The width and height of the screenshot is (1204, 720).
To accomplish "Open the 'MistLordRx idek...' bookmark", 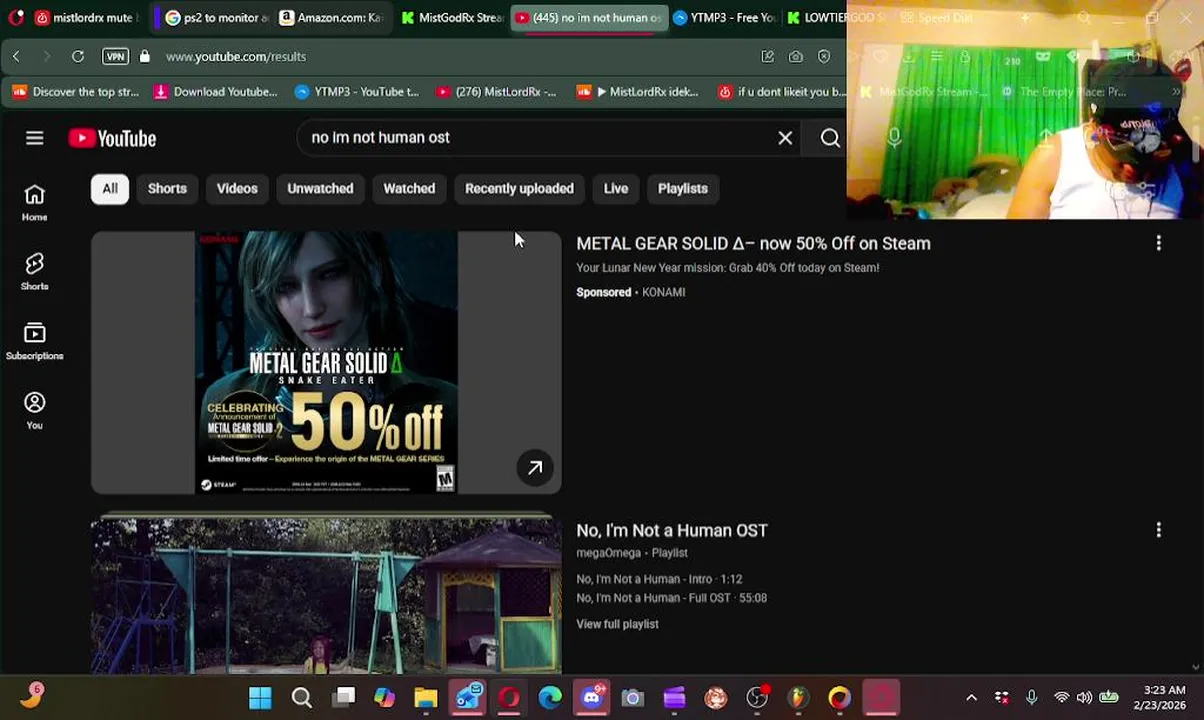I will [x=637, y=92].
